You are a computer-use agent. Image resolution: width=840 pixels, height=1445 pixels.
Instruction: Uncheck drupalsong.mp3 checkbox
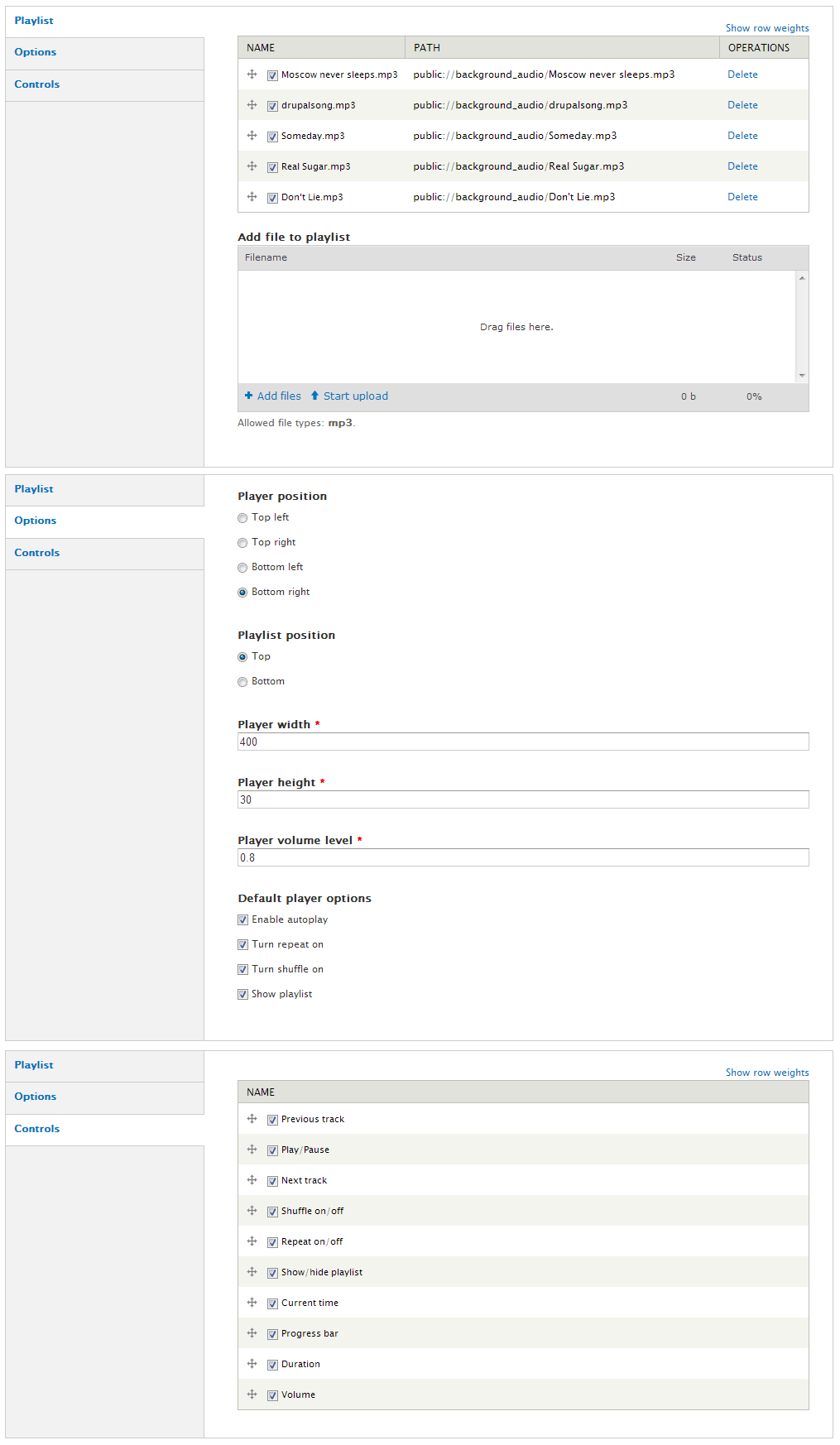(x=272, y=106)
